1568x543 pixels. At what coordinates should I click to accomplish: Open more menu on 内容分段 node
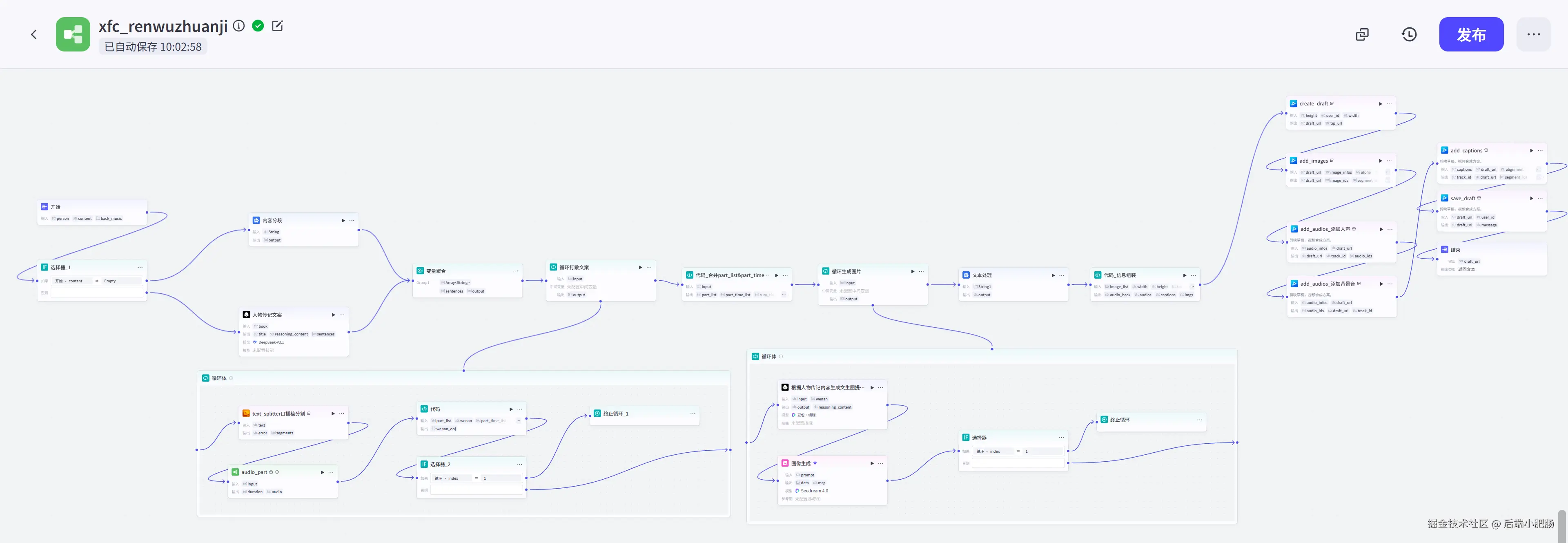point(352,220)
